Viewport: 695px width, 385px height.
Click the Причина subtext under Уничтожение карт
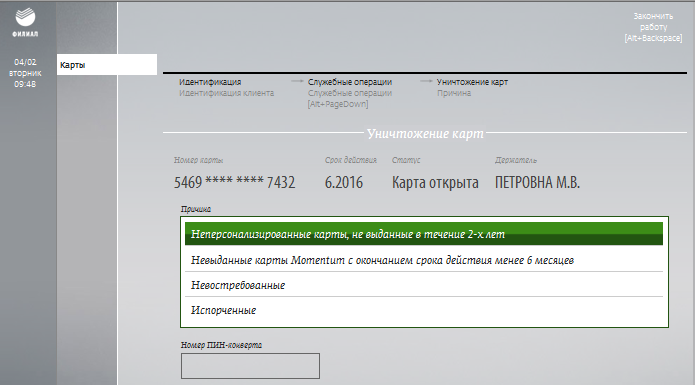point(454,93)
